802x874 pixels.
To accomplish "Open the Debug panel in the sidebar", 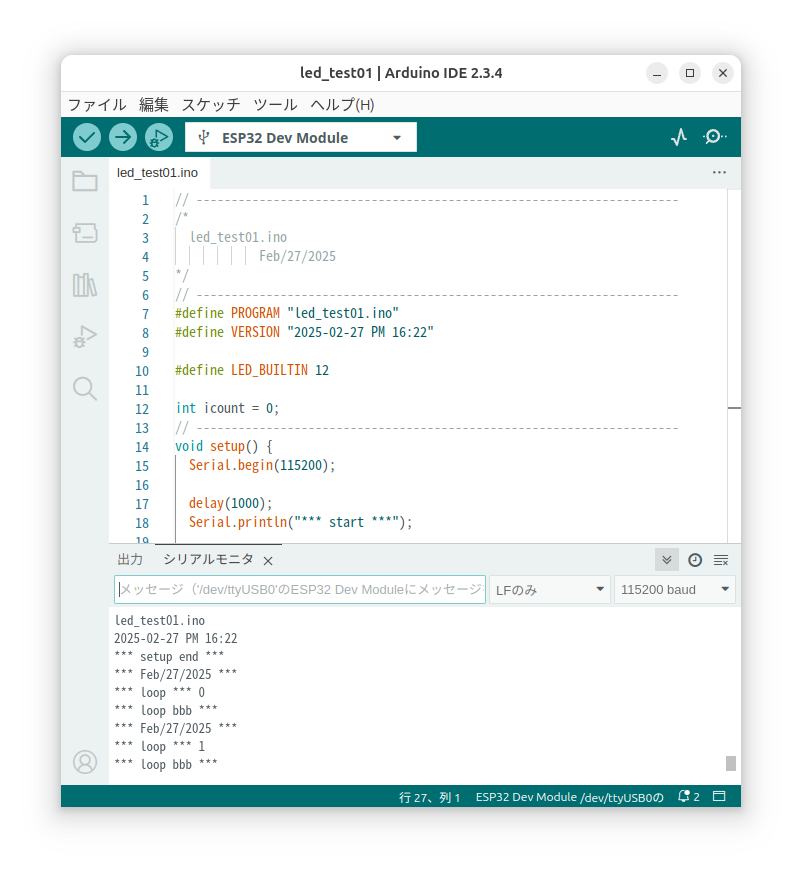I will [x=85, y=337].
